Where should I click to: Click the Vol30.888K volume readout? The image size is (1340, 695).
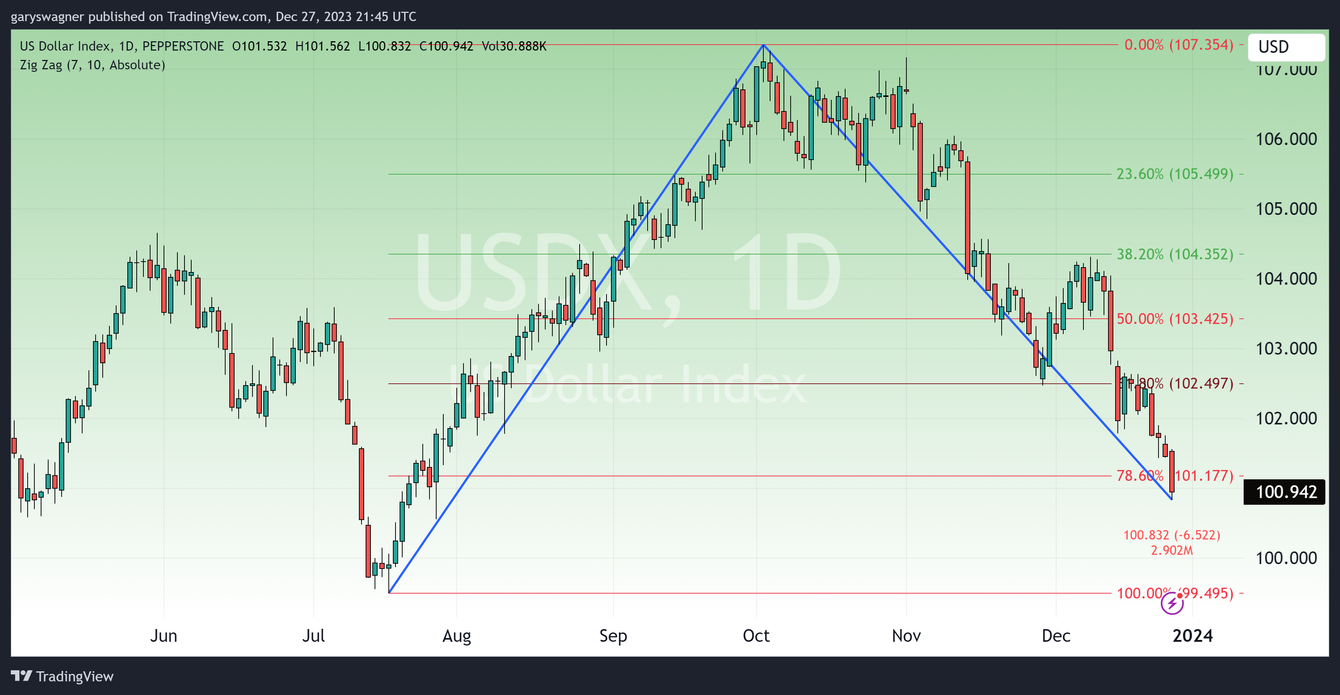[x=515, y=45]
